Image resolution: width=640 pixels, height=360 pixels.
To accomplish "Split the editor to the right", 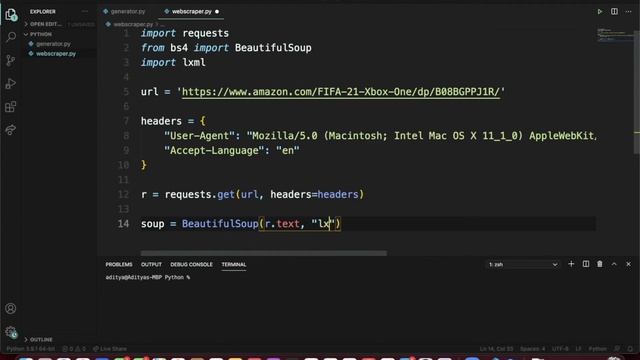I will point(614,11).
